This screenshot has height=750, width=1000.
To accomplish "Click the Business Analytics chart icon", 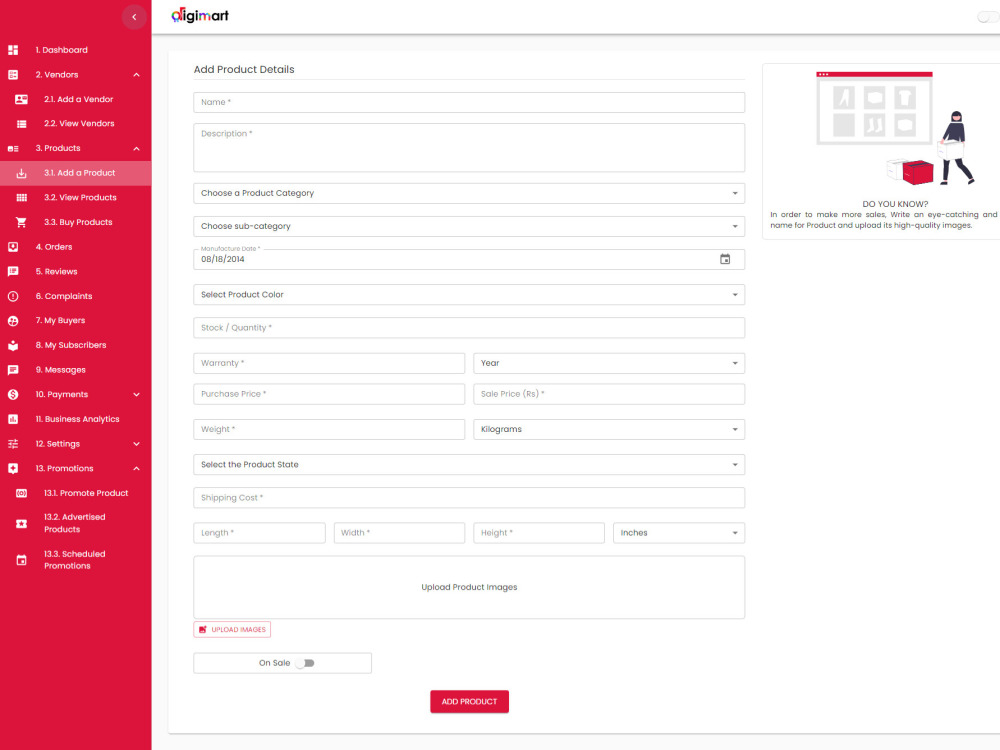I will [13, 420].
